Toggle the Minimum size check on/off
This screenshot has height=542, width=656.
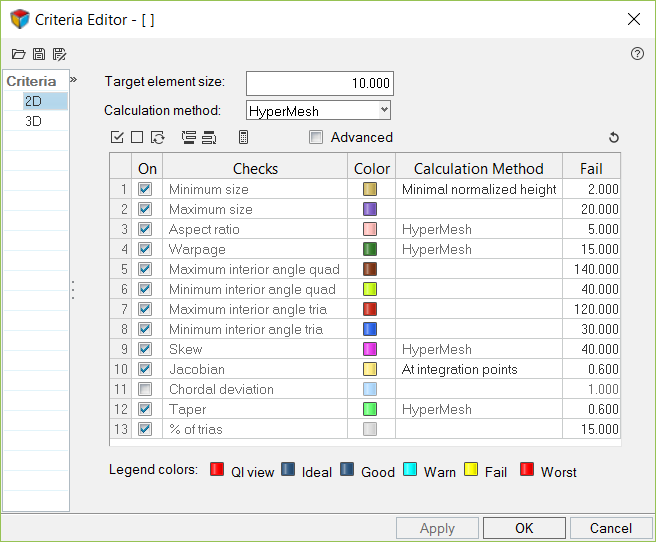145,189
